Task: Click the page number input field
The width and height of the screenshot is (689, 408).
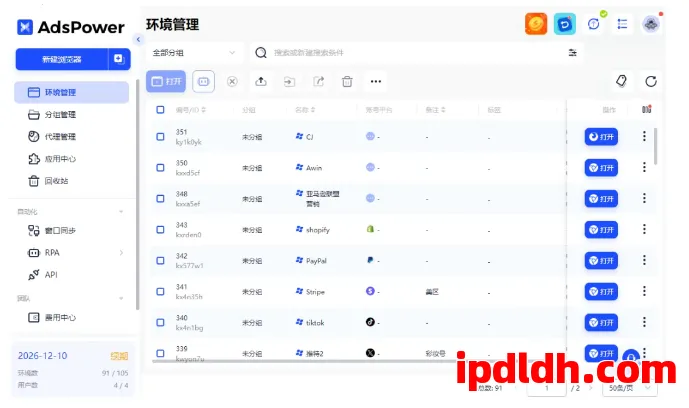Action: [547, 388]
